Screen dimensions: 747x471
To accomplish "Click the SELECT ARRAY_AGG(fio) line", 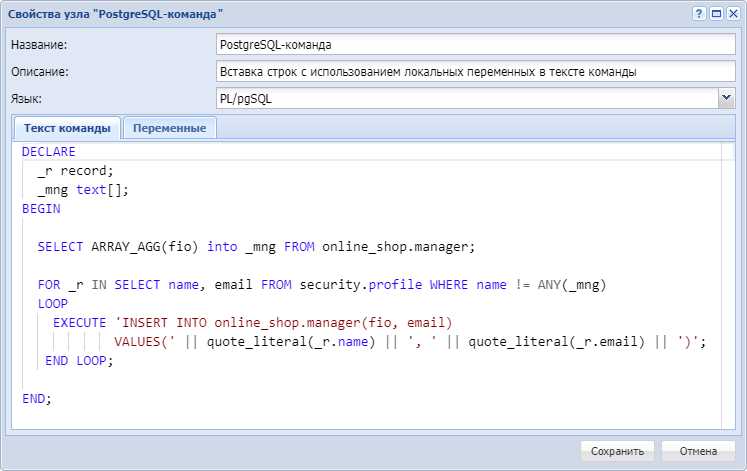I will pos(256,247).
